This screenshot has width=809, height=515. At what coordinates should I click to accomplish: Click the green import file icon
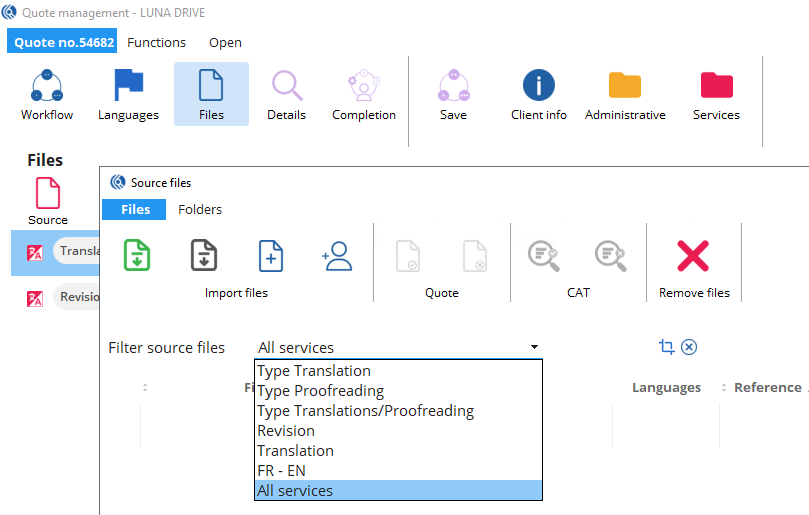(x=137, y=256)
